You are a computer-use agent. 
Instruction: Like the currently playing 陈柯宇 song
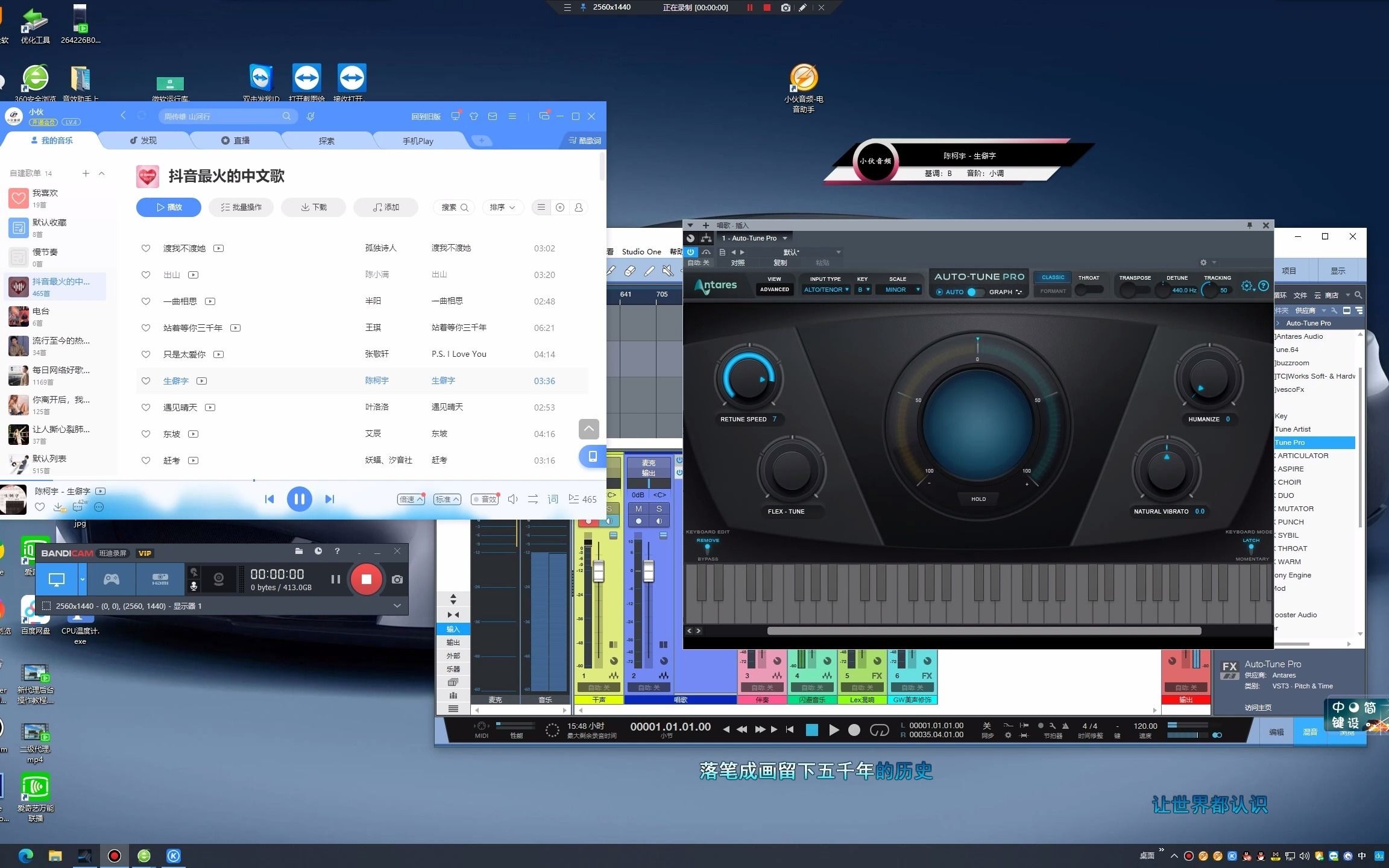tap(40, 507)
